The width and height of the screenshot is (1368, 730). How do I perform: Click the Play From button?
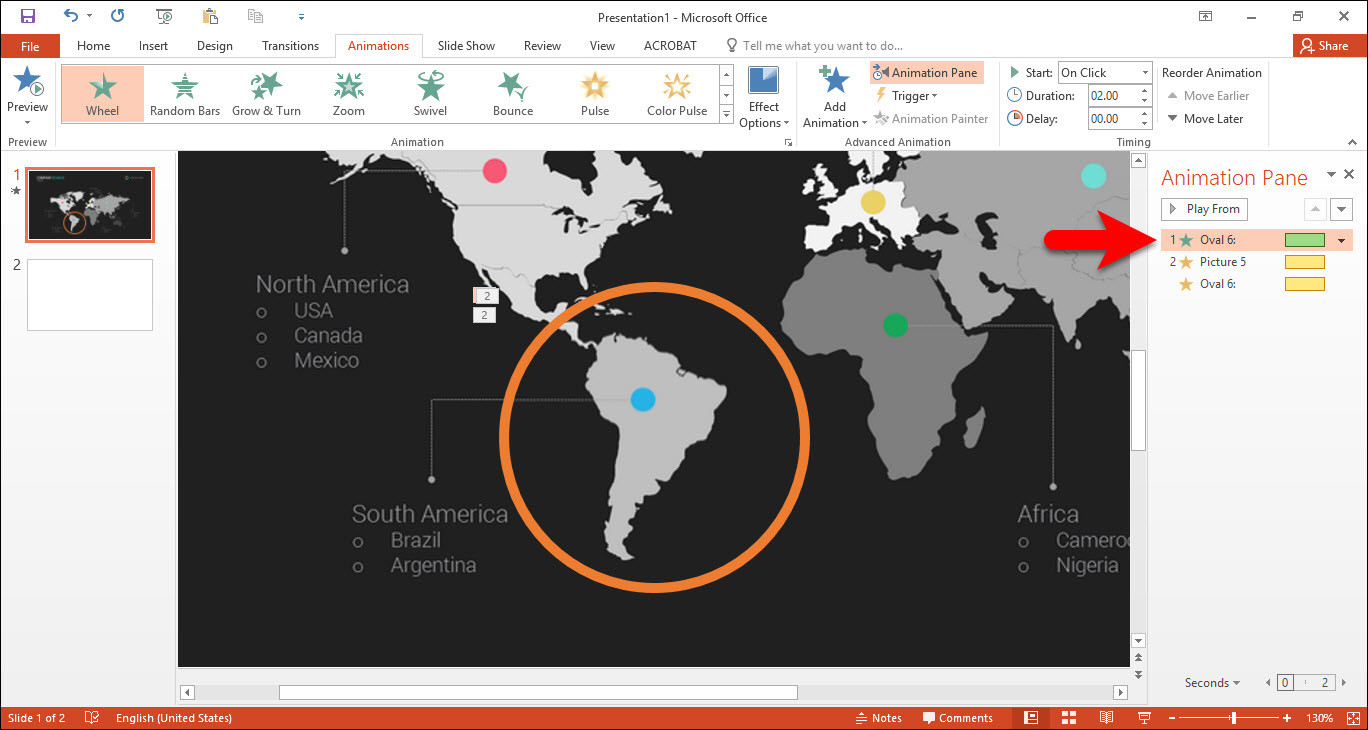click(x=1204, y=209)
